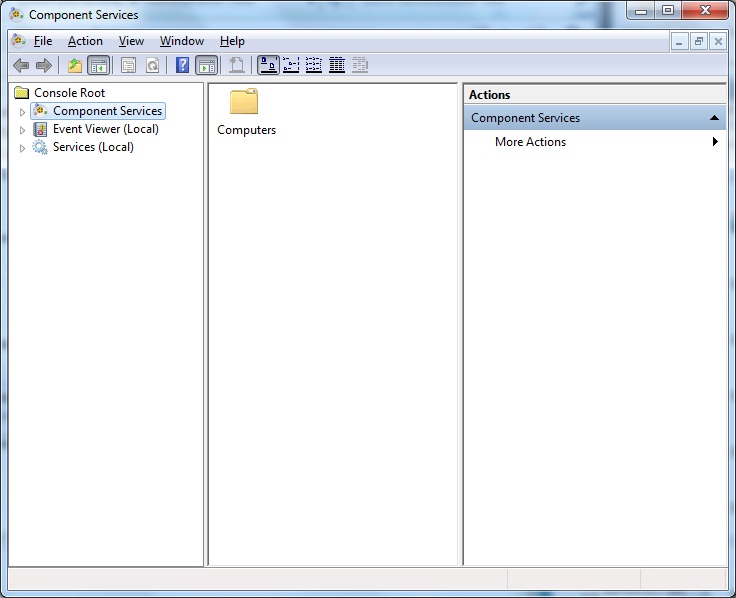Close the inner console window
Screen dimensions: 736x598
click(718, 42)
